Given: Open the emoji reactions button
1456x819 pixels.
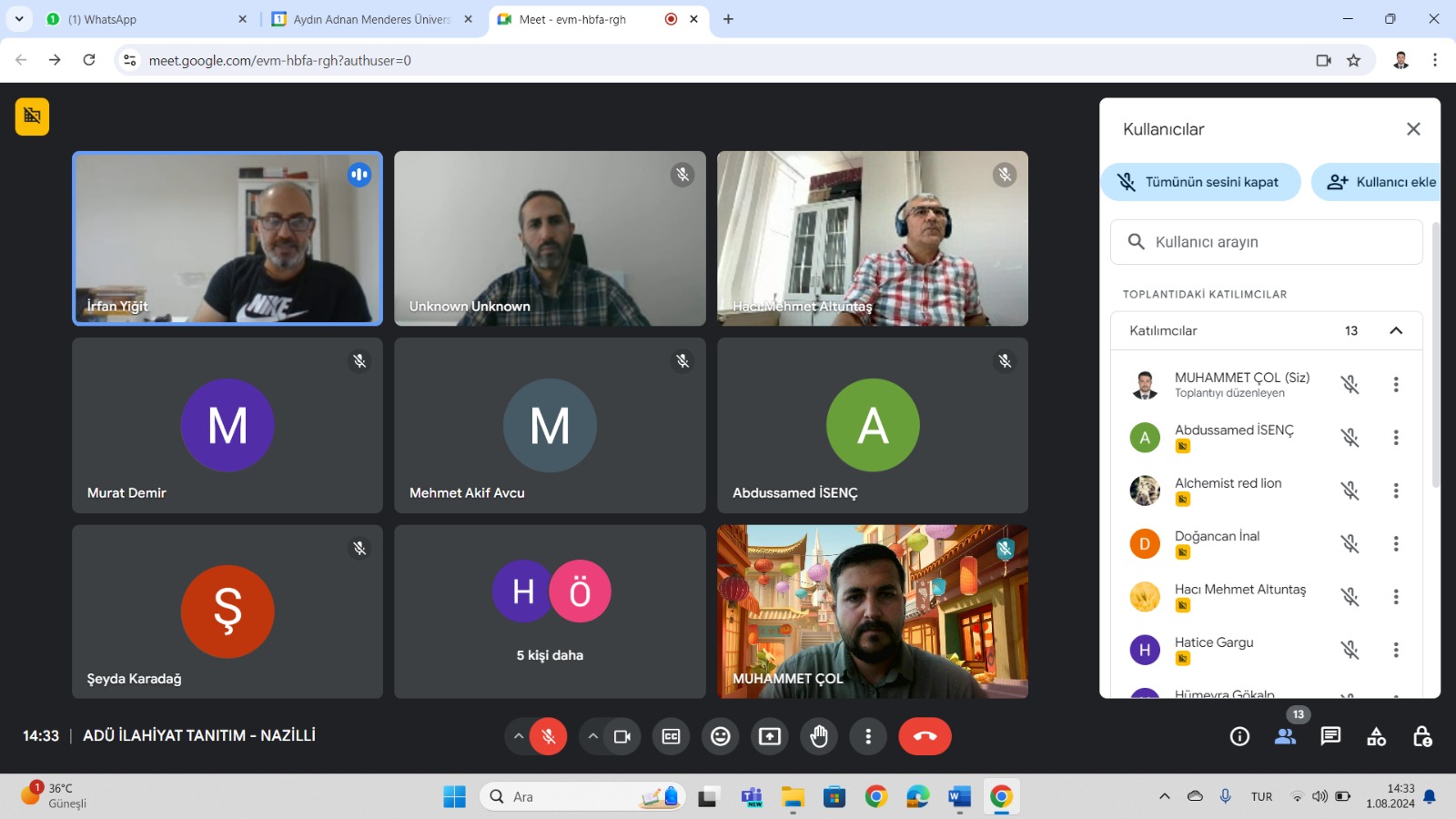Looking at the screenshot, I should point(721,736).
